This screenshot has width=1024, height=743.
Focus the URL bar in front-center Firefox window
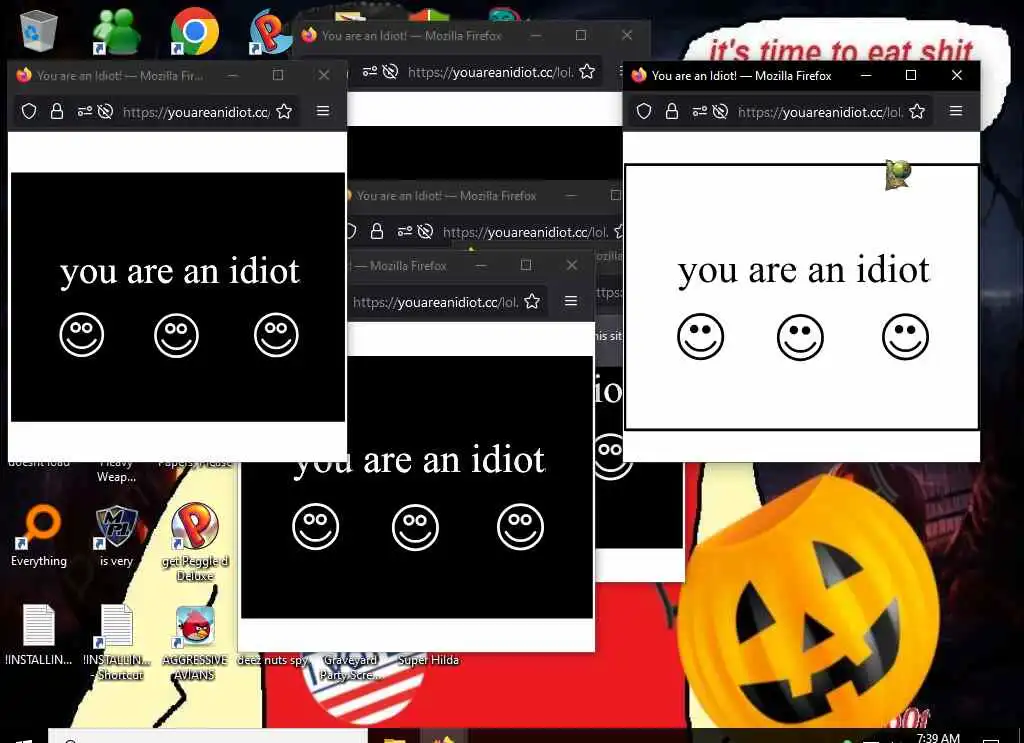pos(436,302)
